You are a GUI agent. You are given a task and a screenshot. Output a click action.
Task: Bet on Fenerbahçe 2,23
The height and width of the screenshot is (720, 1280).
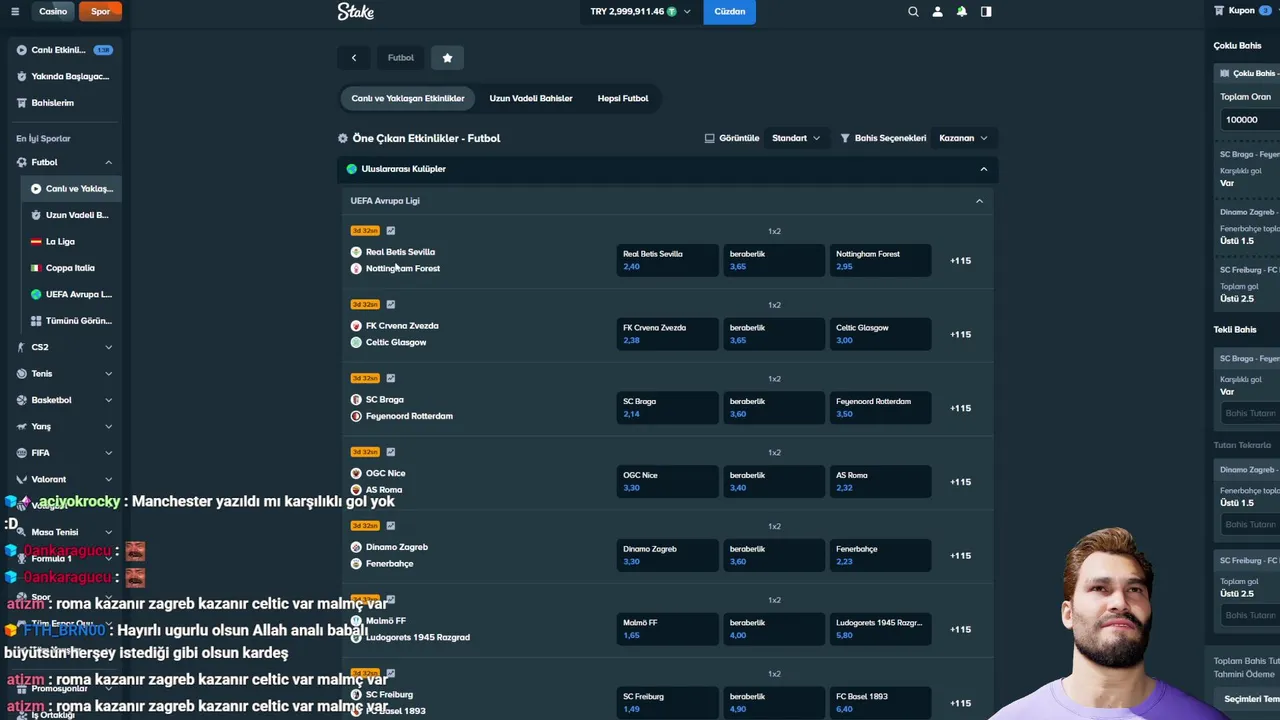pos(880,556)
